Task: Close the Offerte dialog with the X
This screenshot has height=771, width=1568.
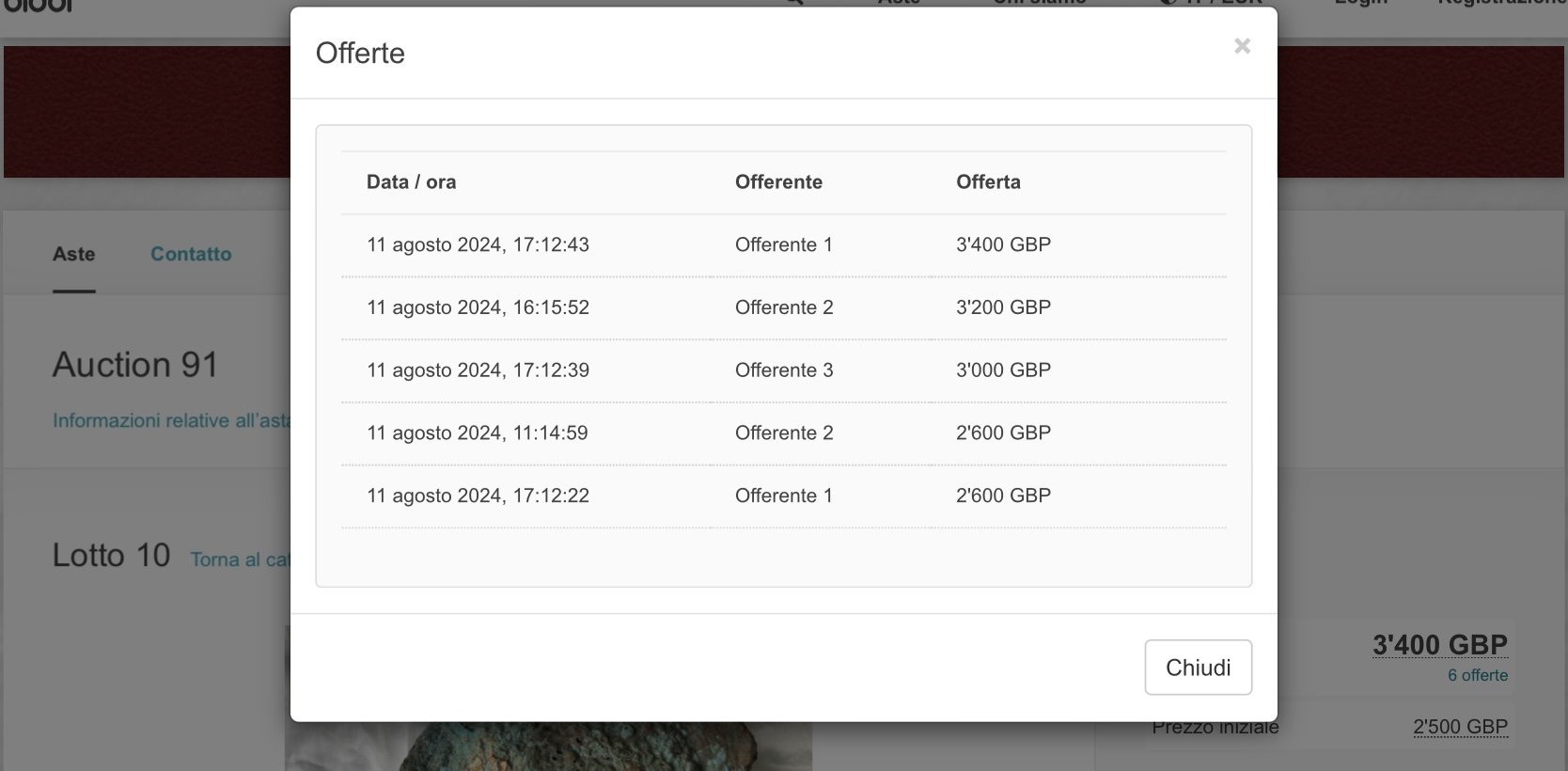Action: tap(1242, 46)
